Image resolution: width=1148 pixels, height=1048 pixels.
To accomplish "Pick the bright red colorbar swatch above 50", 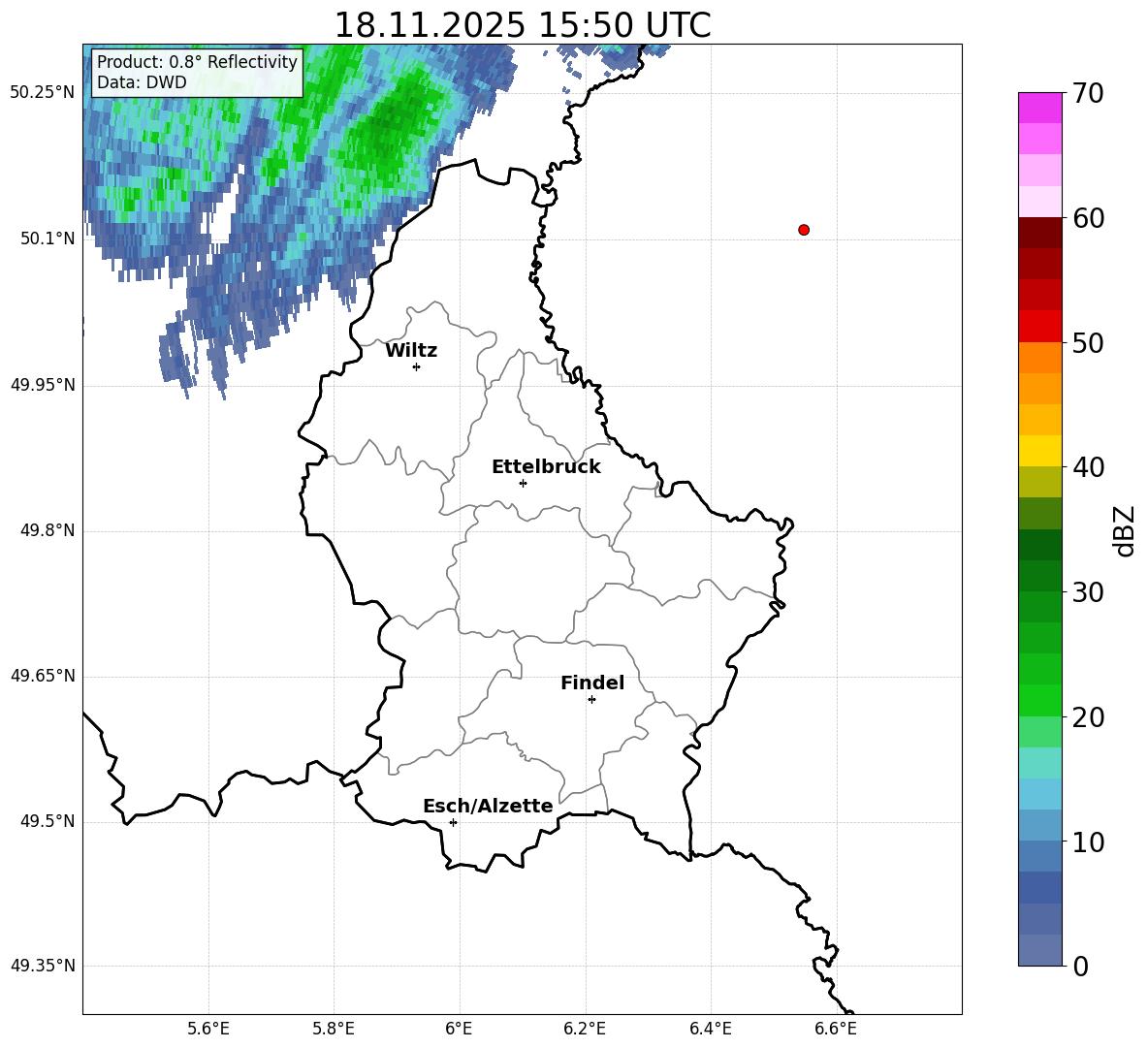I will click(1039, 327).
